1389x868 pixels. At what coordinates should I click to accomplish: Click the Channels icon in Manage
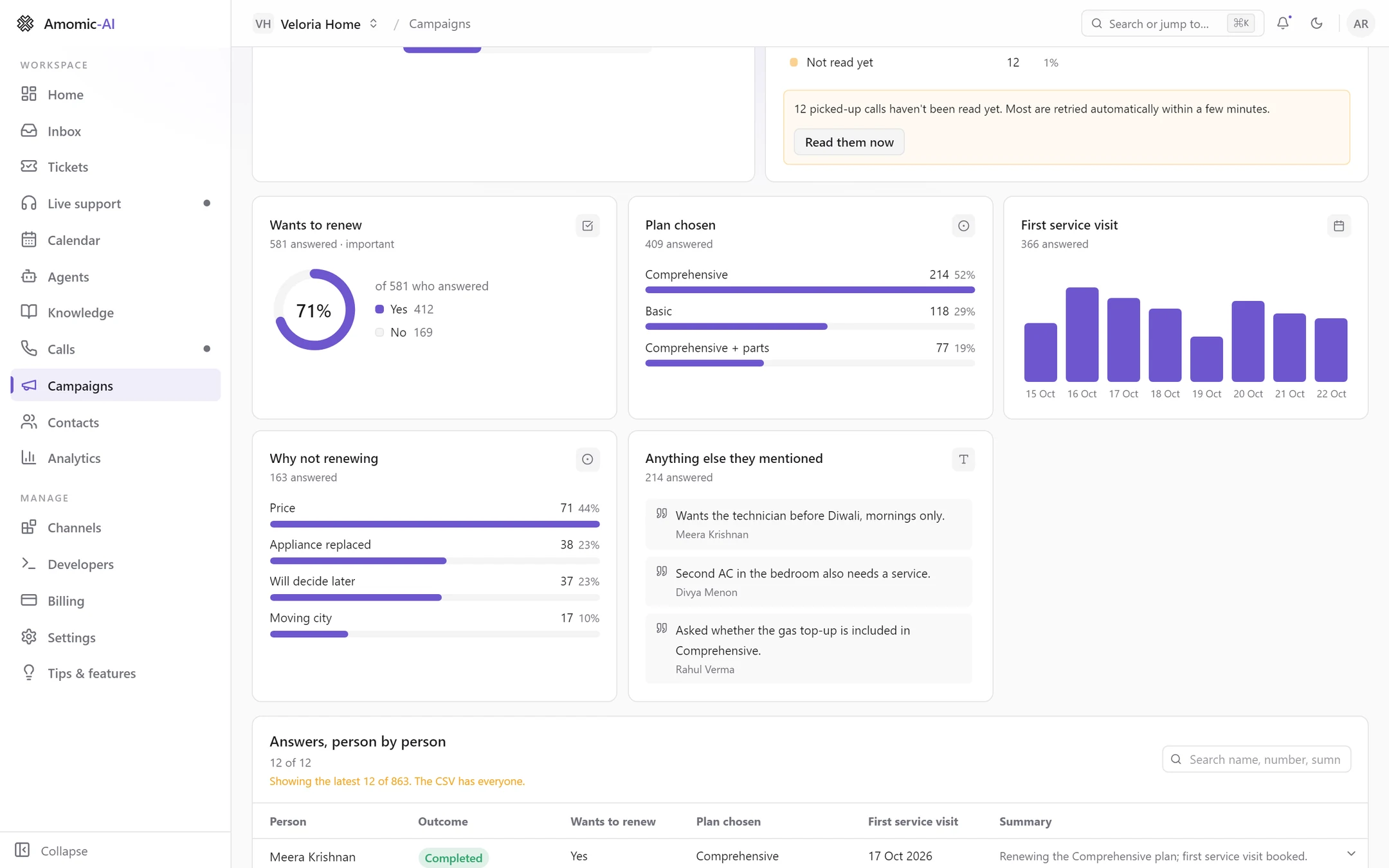pos(29,527)
